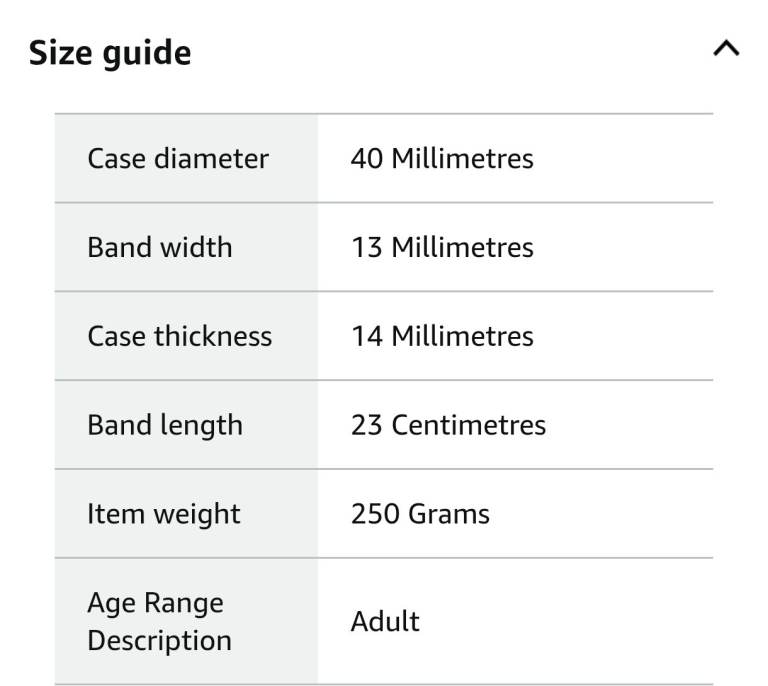Select the Item weight label
The image size is (768, 686).
click(x=164, y=514)
